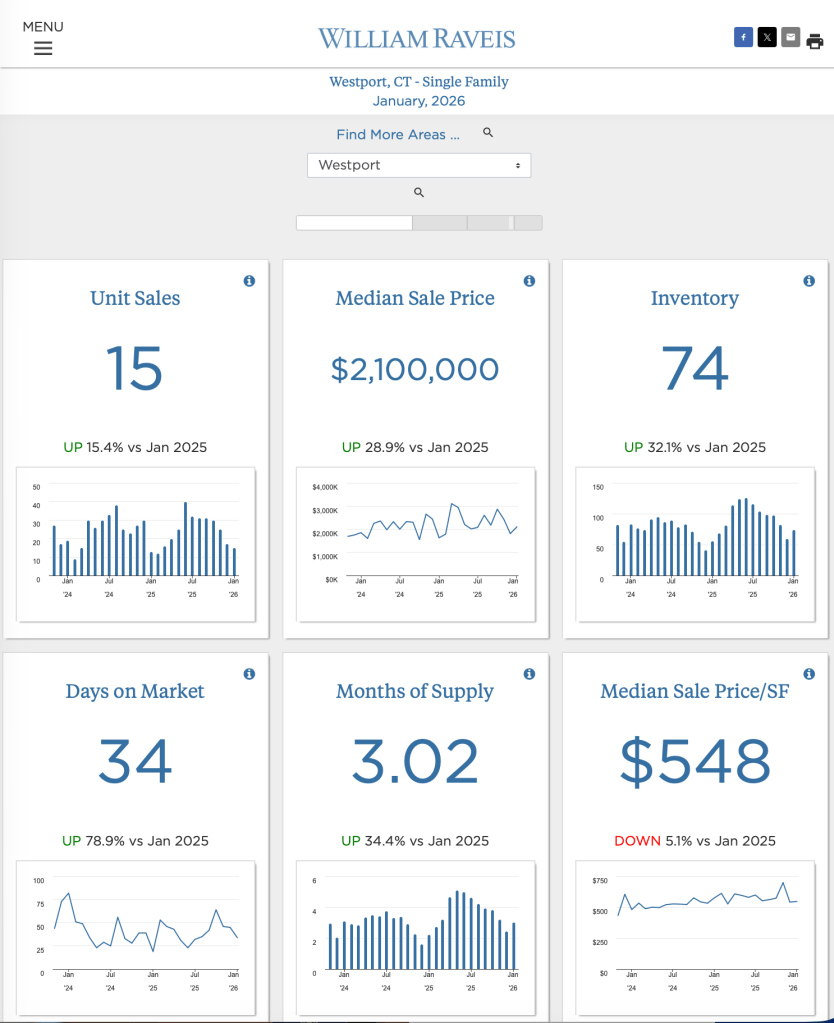Open Median Sale Price/SF info icon

[809, 674]
